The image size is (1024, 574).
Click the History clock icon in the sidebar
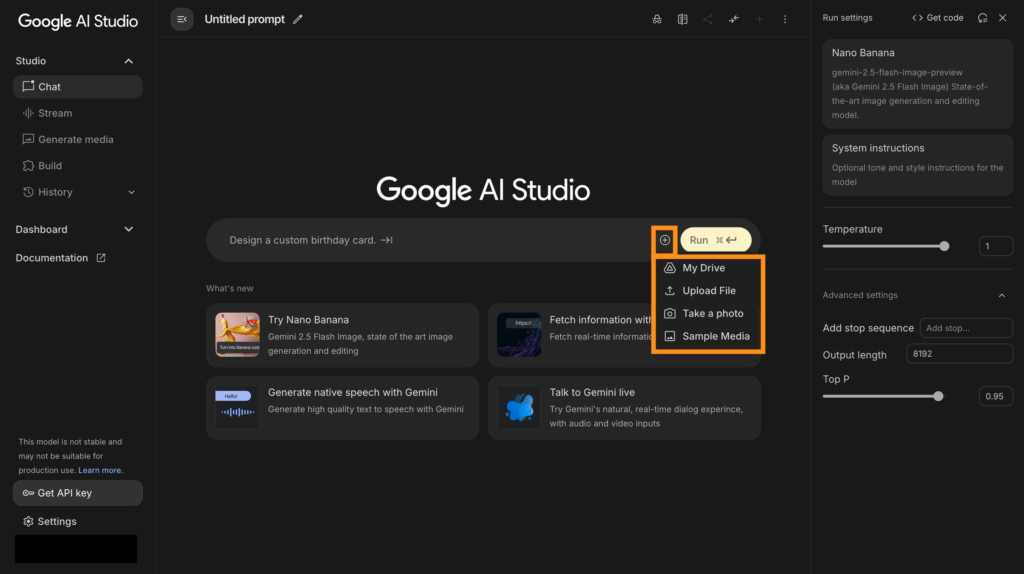[x=28, y=192]
